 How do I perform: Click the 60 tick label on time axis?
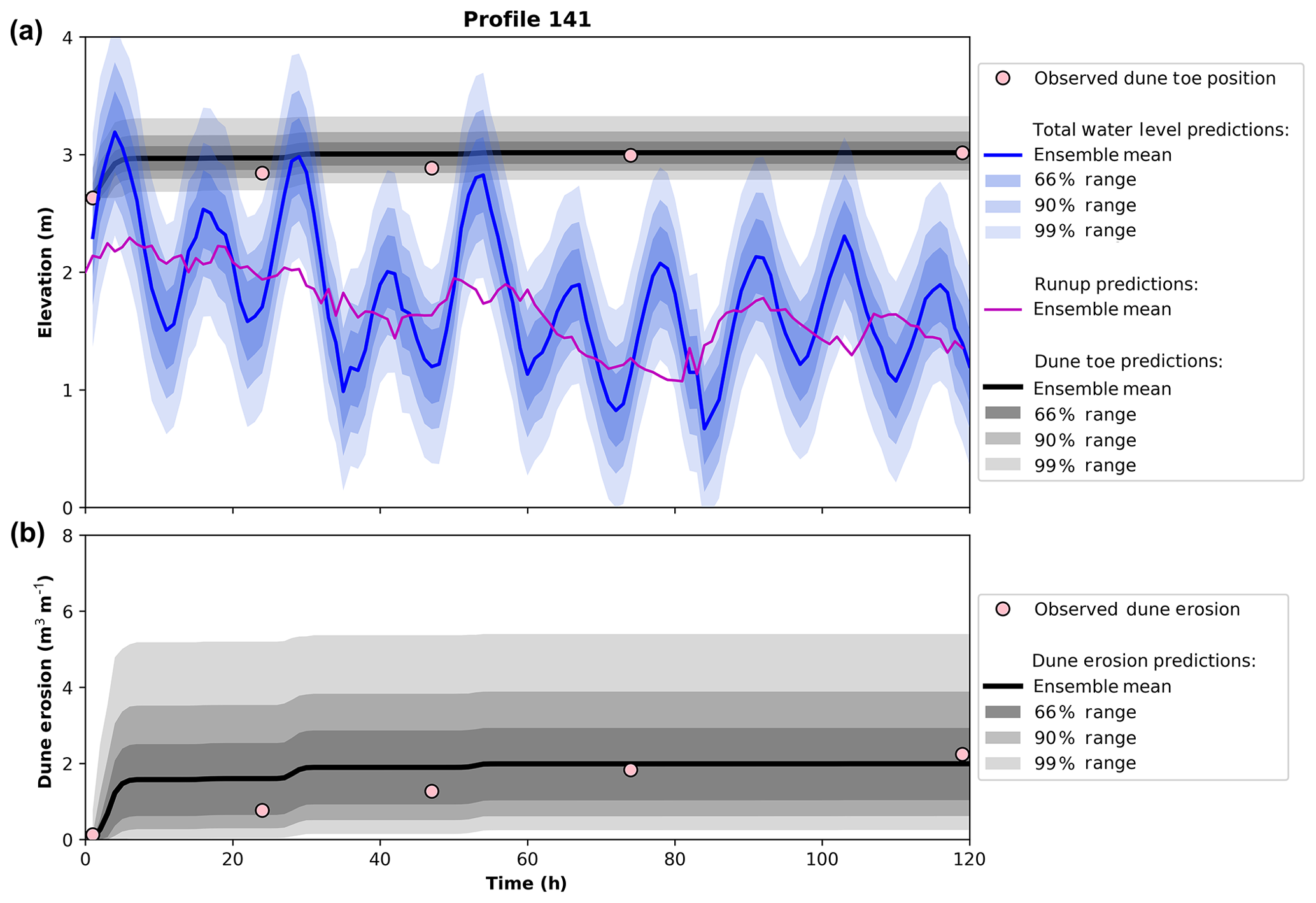pyautogui.click(x=527, y=860)
